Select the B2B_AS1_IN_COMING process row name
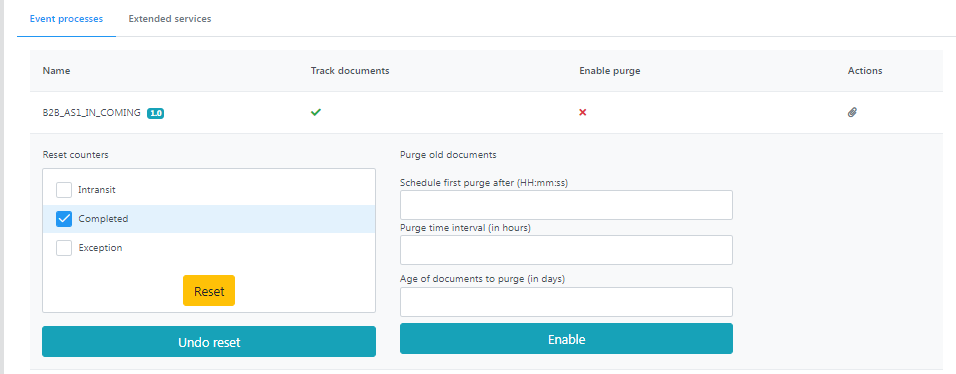 91,113
